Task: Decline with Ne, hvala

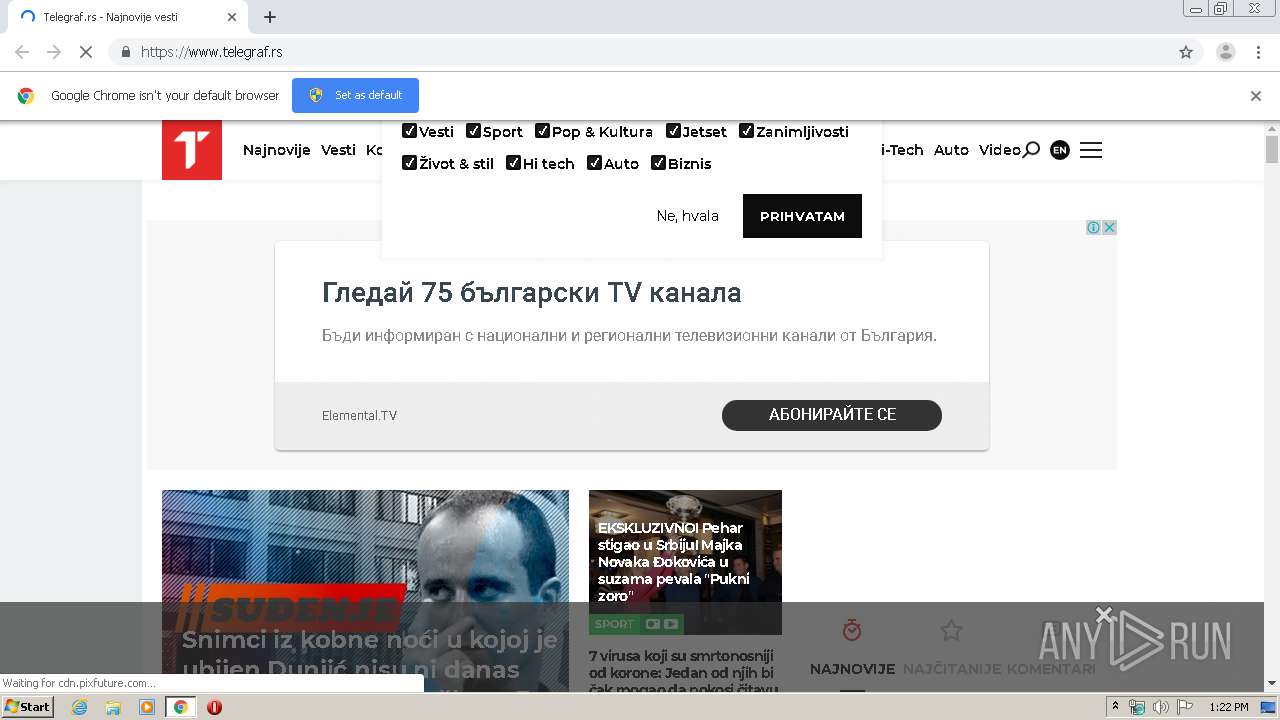Action: tap(688, 216)
